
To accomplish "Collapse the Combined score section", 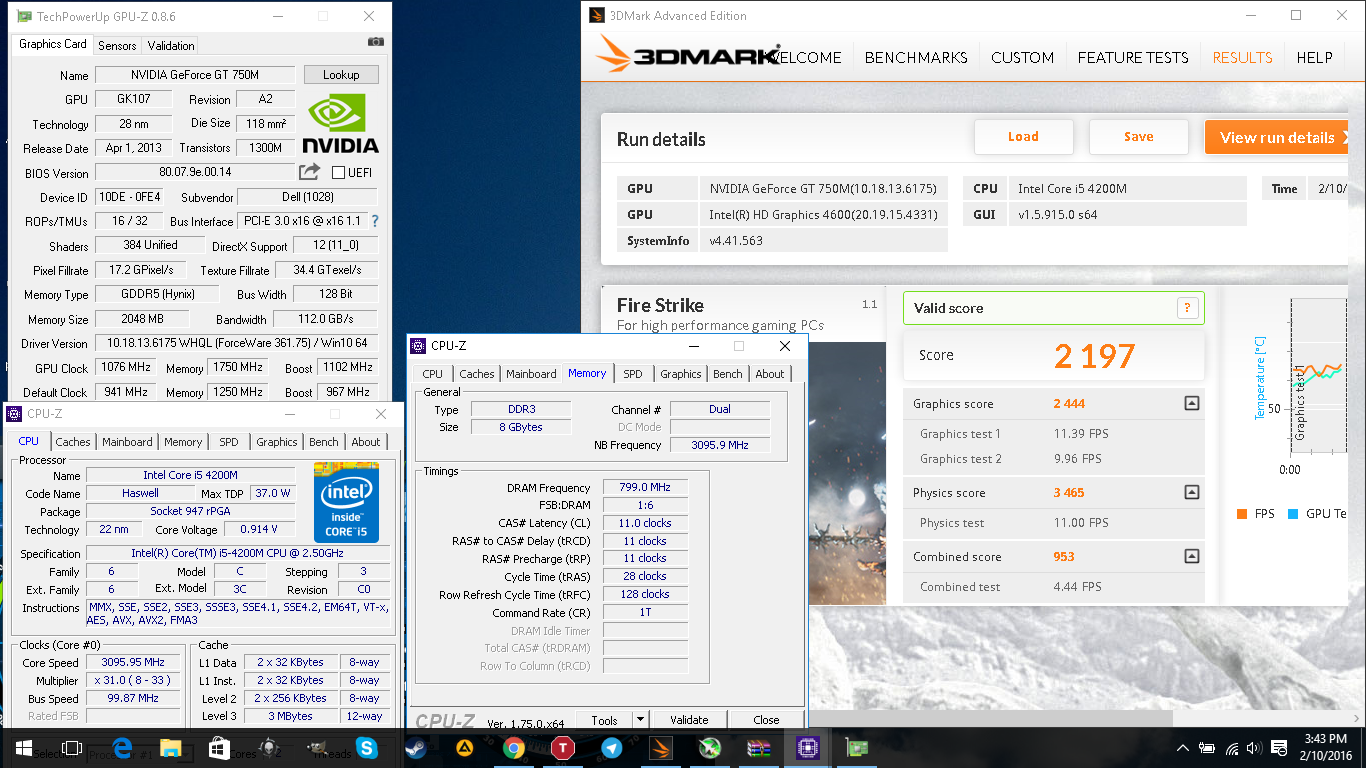I will pyautogui.click(x=1191, y=556).
